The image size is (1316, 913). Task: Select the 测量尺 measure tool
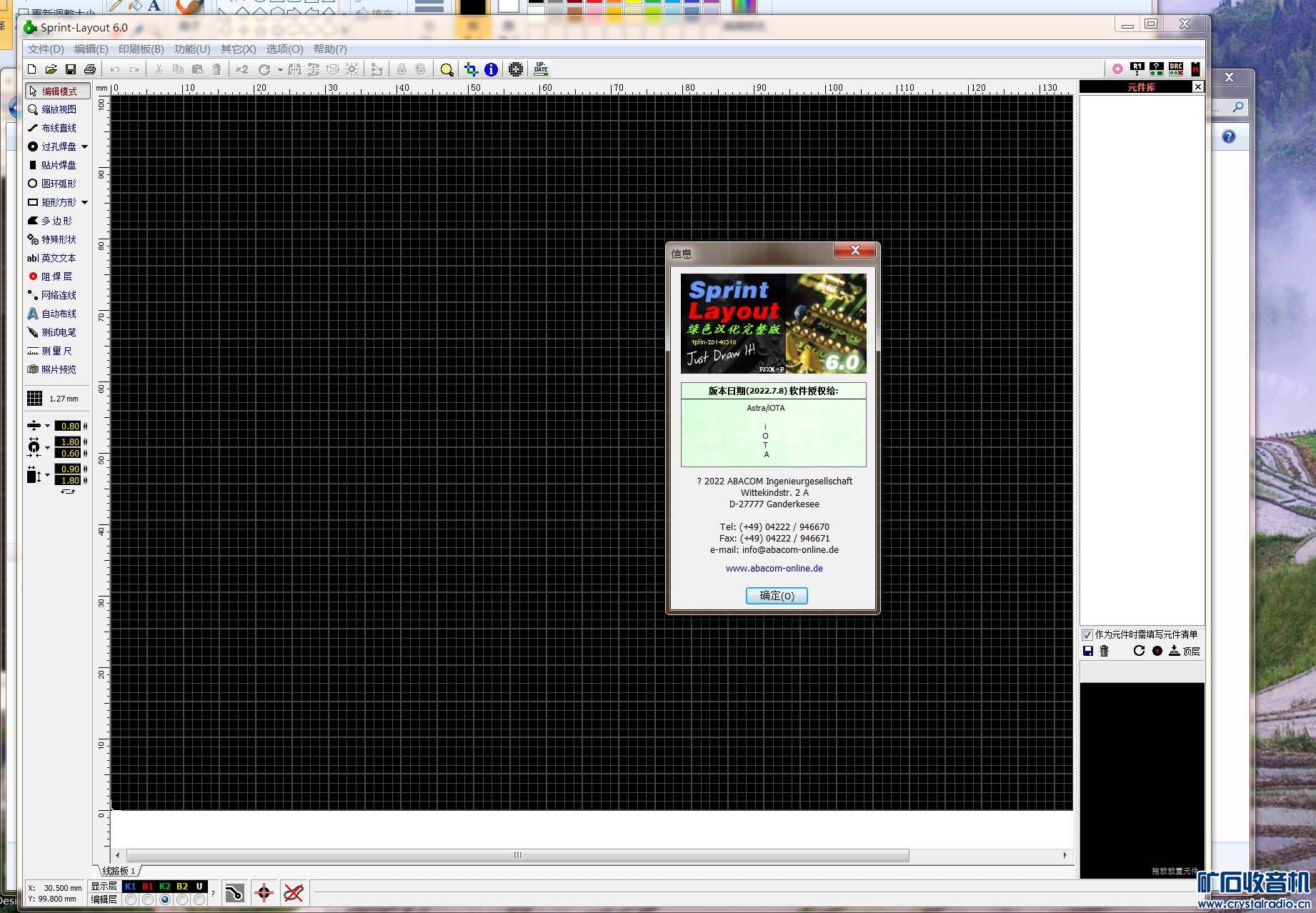coord(56,351)
